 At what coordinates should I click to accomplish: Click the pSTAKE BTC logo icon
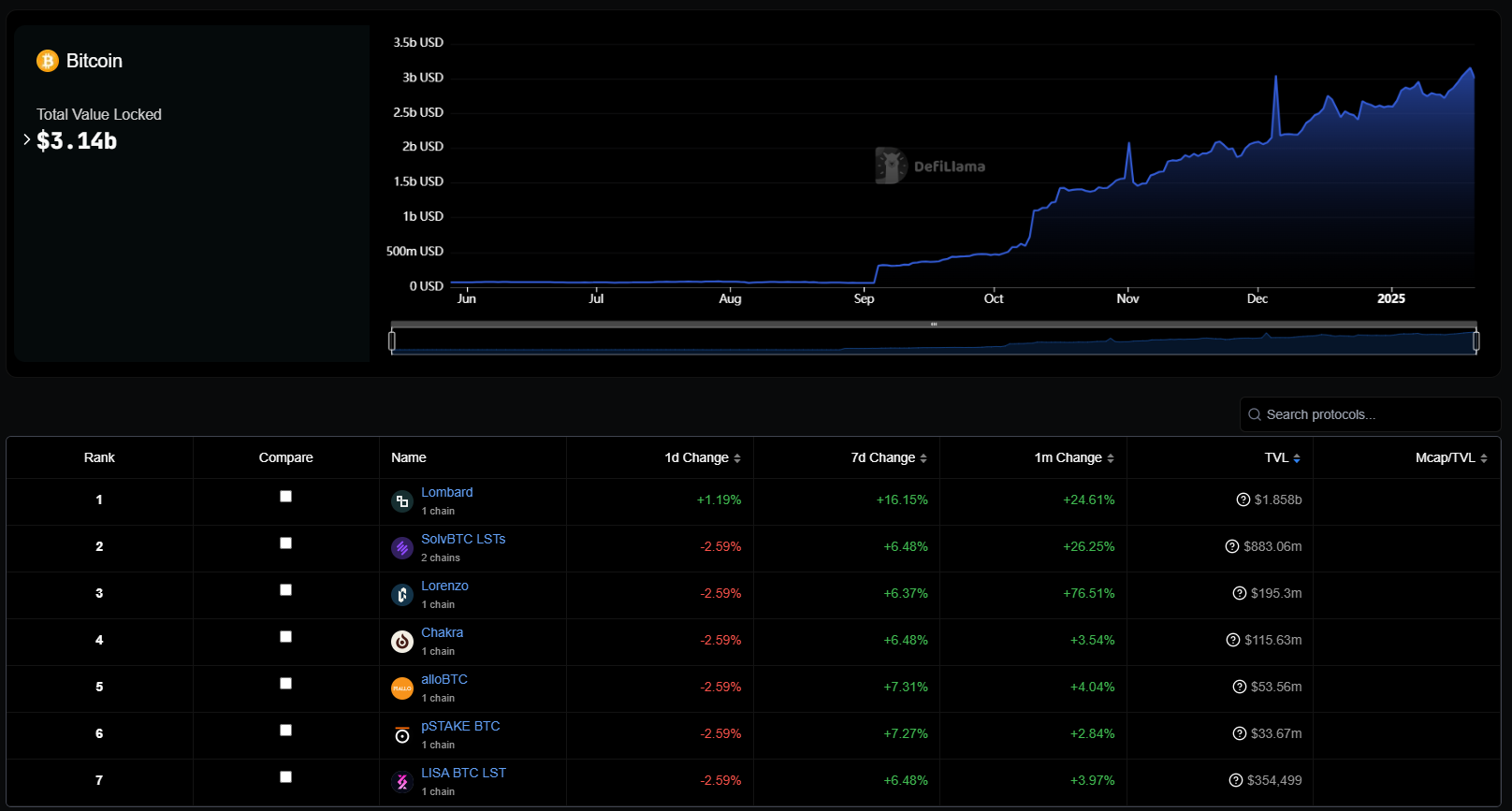(x=401, y=735)
